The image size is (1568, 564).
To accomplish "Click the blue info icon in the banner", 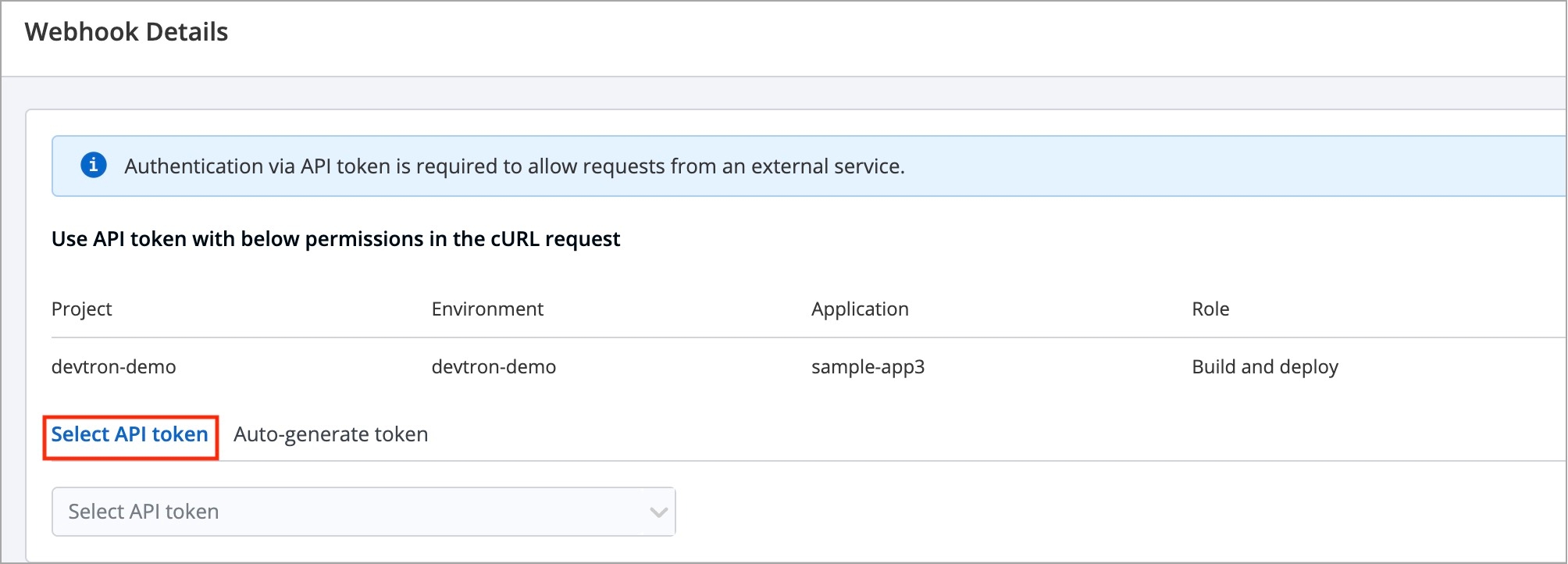I will point(94,166).
